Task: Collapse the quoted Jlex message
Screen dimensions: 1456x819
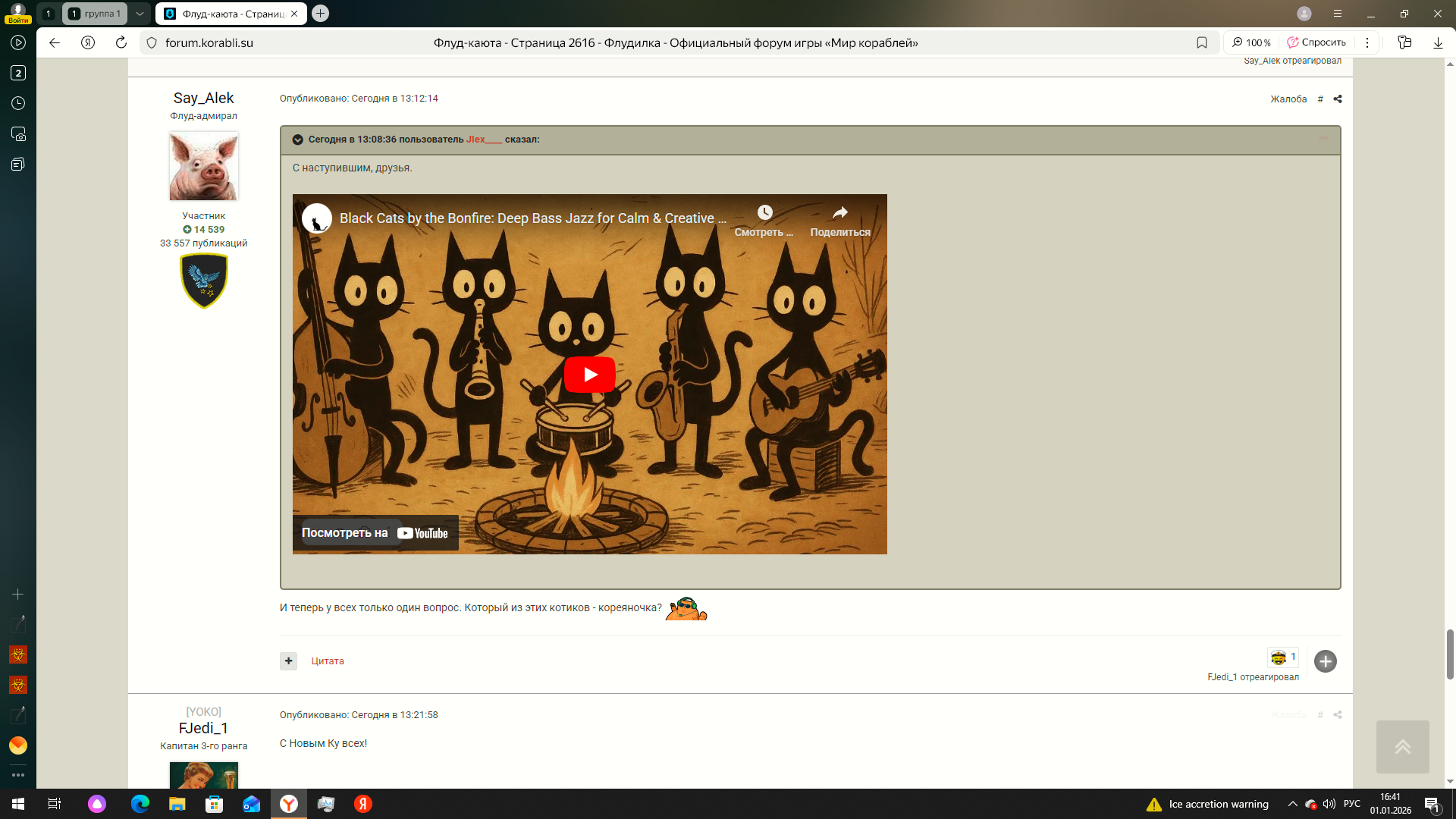Action: [297, 140]
